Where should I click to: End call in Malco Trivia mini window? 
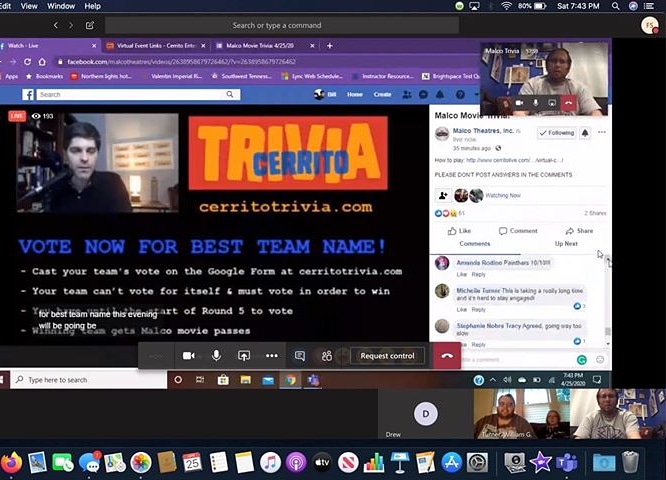tap(568, 103)
